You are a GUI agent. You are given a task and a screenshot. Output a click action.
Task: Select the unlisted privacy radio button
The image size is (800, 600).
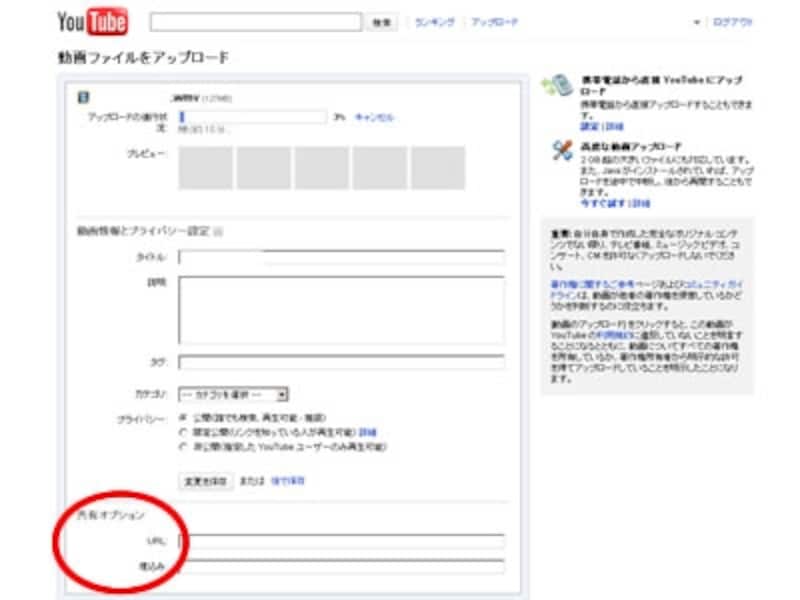point(183,433)
